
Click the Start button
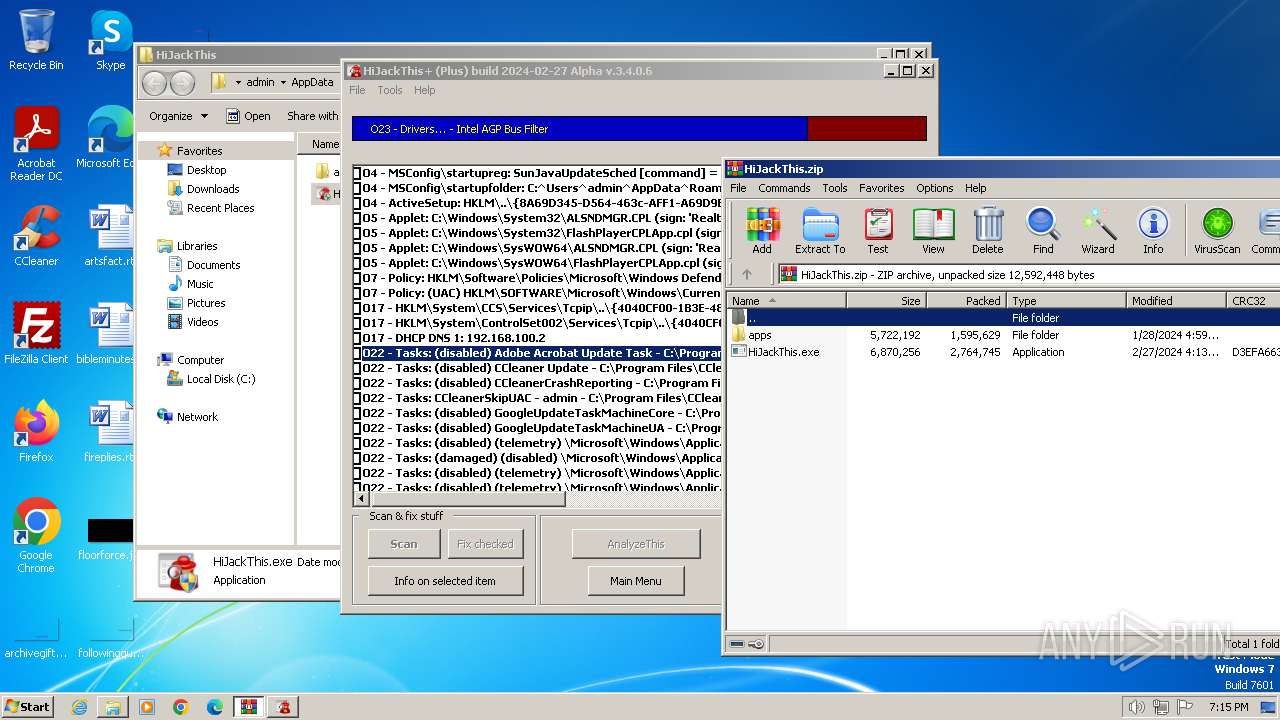pyautogui.click(x=27, y=707)
